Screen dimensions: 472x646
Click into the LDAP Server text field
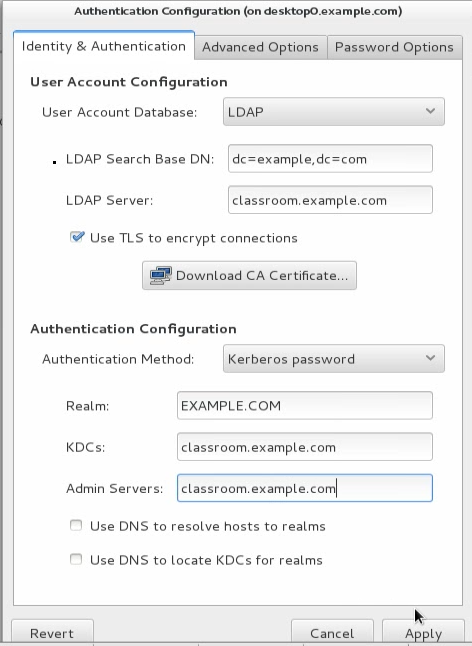[330, 200]
